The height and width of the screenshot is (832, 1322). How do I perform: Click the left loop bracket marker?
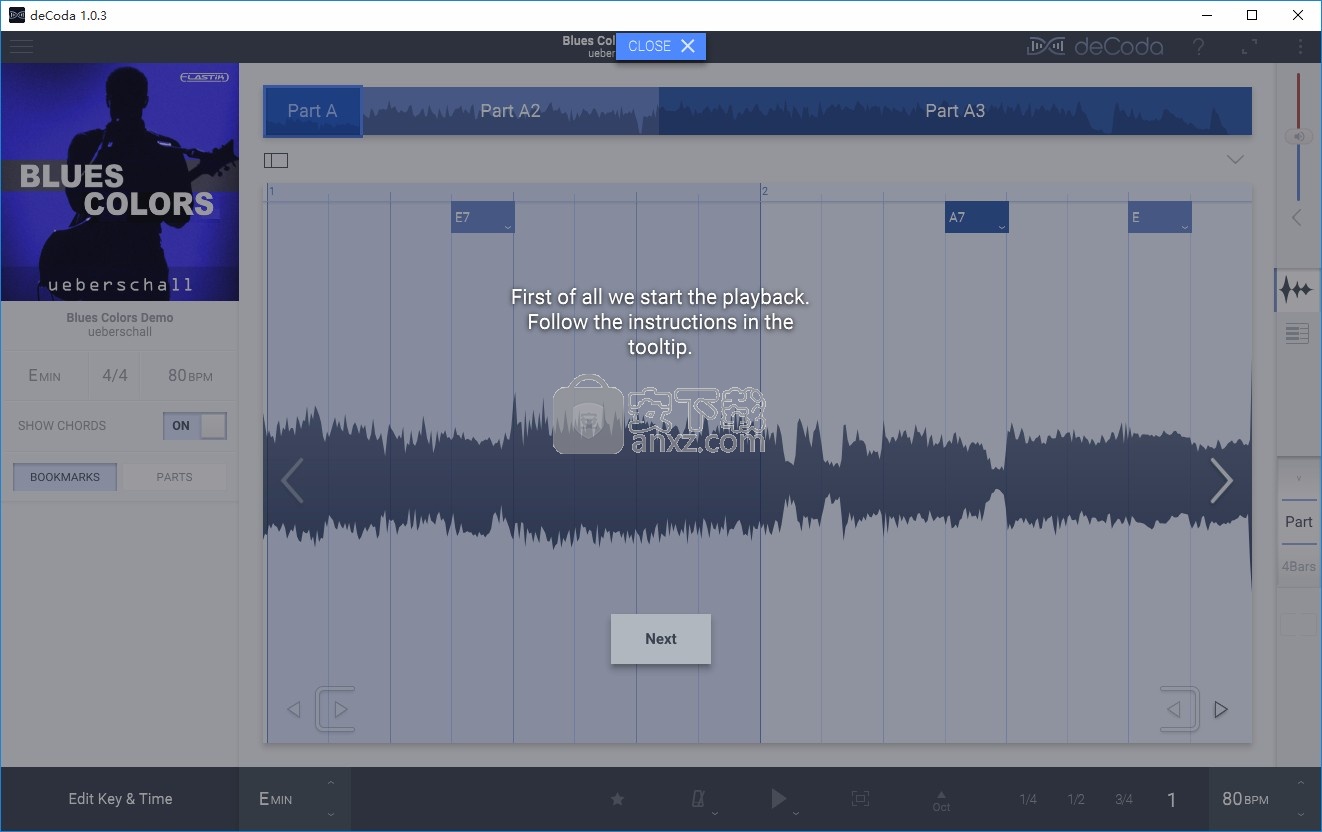tap(336, 709)
